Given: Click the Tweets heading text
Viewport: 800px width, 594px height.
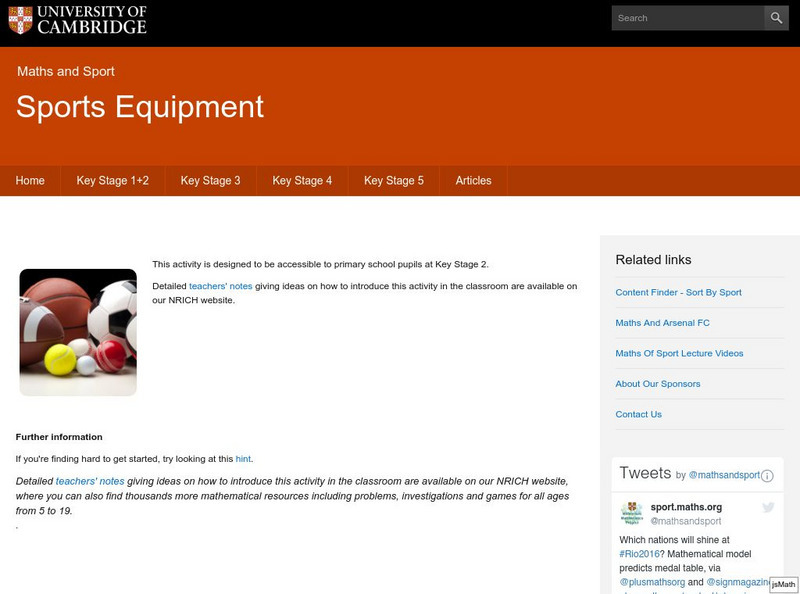Looking at the screenshot, I should click(x=645, y=473).
